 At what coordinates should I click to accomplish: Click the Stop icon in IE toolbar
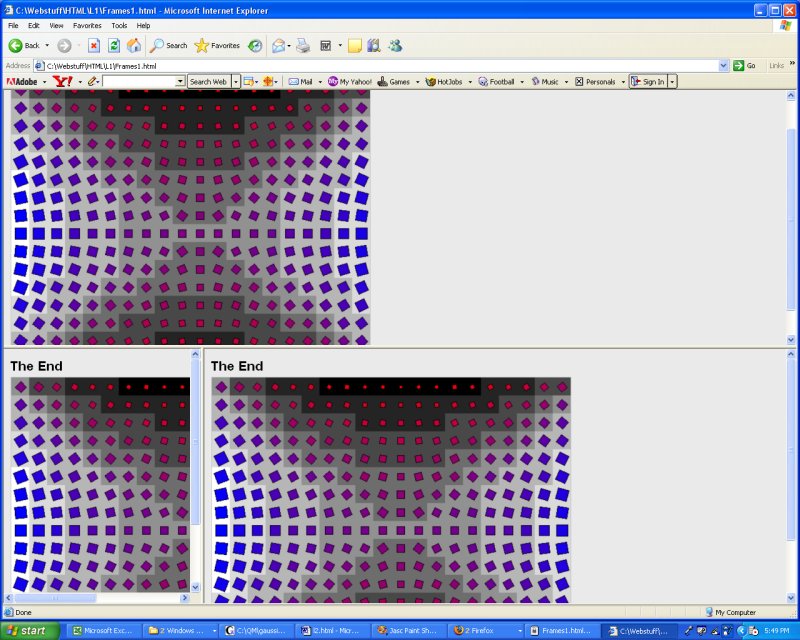[x=94, y=45]
